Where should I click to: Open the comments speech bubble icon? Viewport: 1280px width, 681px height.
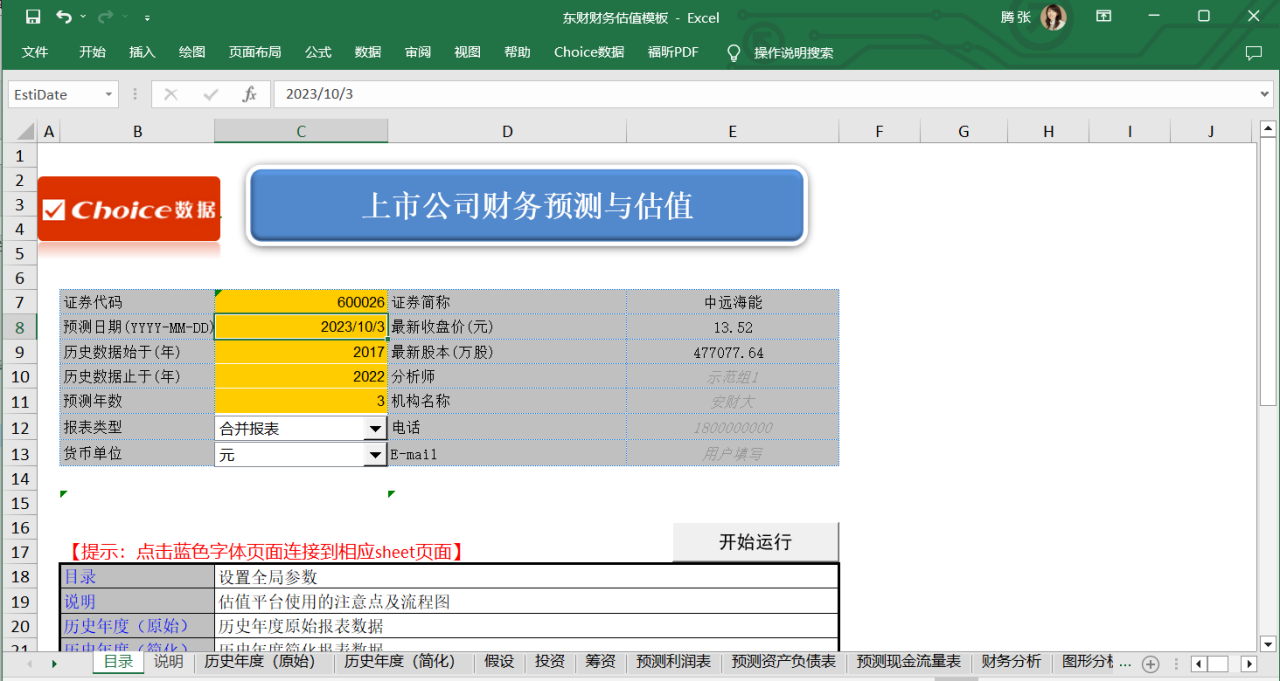tap(1253, 52)
